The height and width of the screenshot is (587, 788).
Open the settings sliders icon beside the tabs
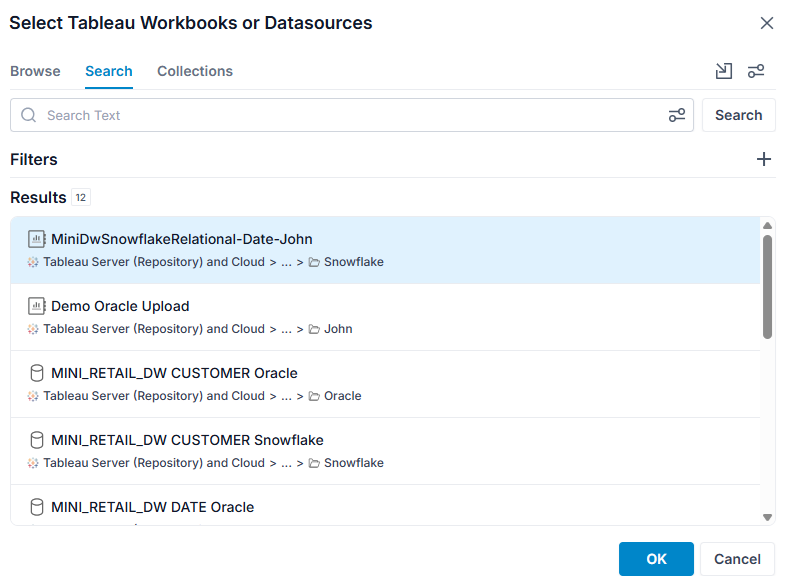click(756, 71)
